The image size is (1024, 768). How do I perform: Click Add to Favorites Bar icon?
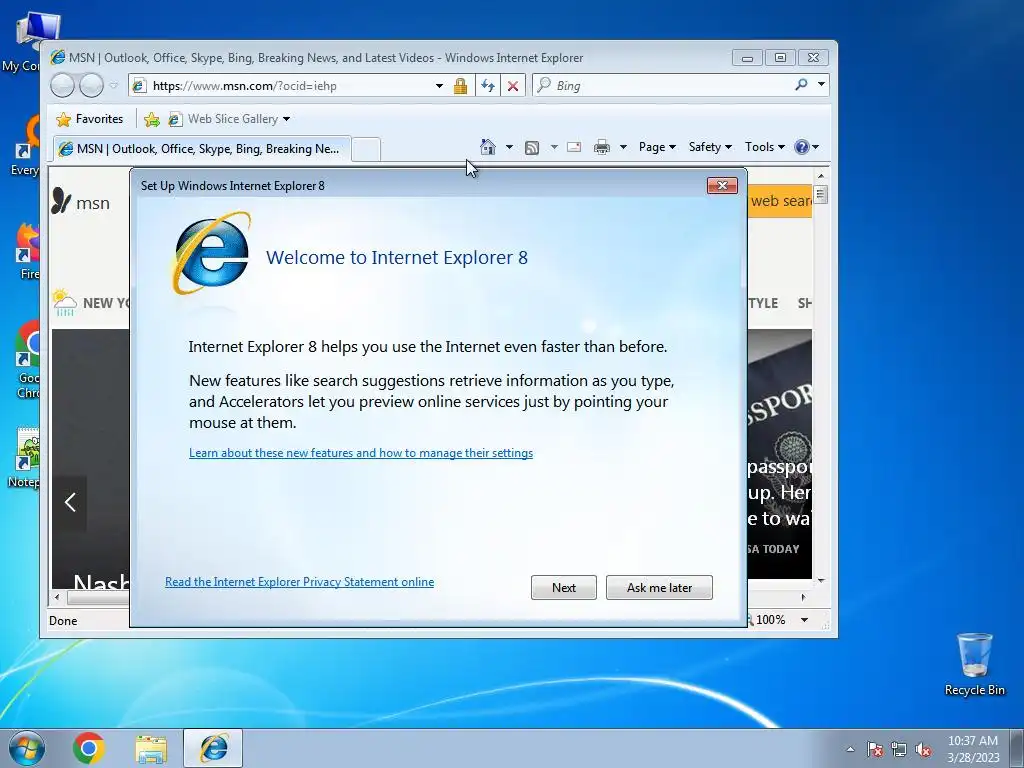[152, 119]
